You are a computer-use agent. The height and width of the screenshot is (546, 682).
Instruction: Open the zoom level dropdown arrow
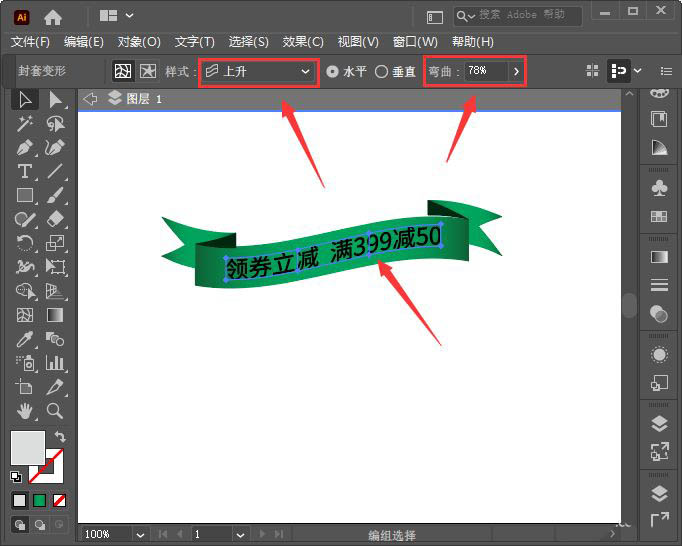[140, 535]
